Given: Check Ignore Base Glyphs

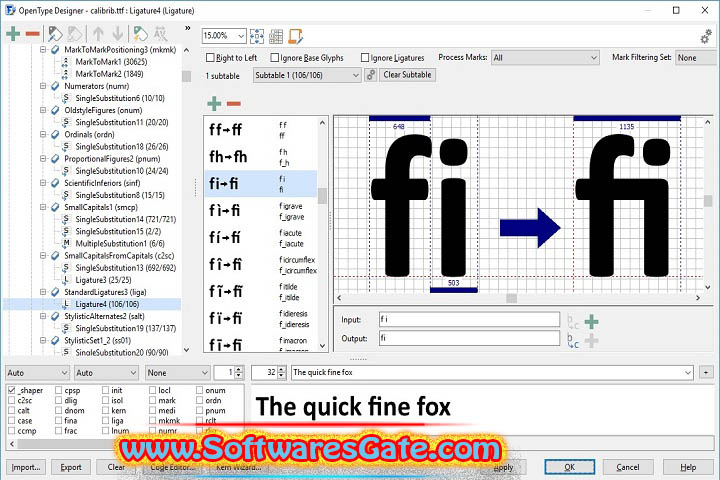Looking at the screenshot, I should 275,57.
